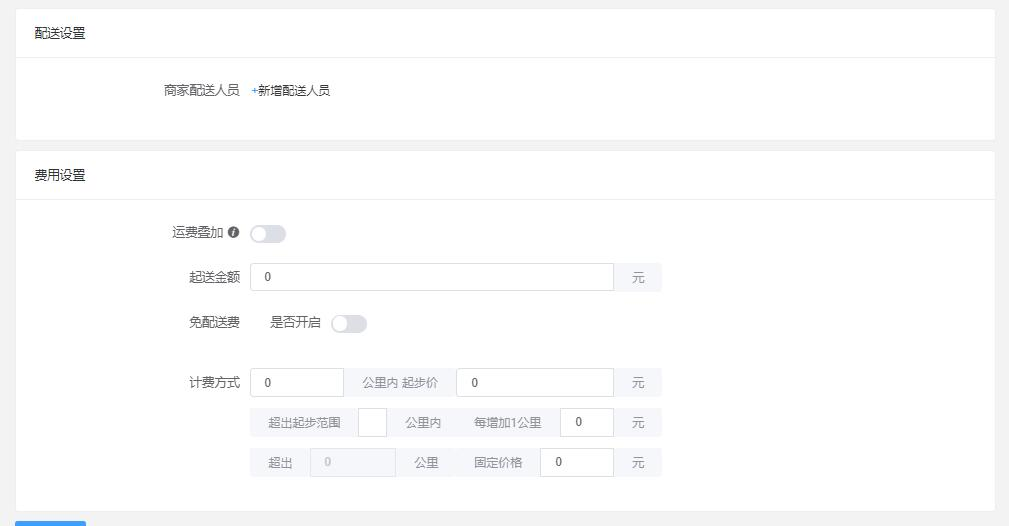Click the 是否开启 label text
Screen dimensions: 1009x526
(x=295, y=323)
